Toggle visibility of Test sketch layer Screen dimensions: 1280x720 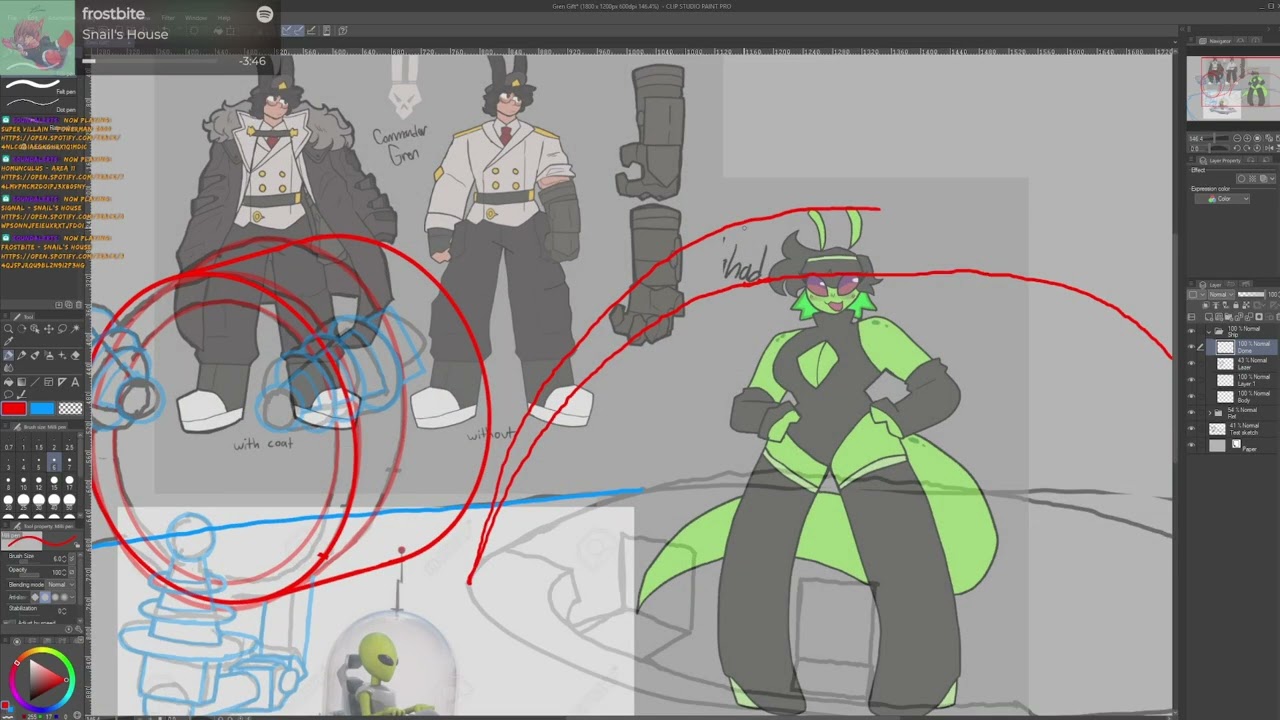tap(1190, 429)
